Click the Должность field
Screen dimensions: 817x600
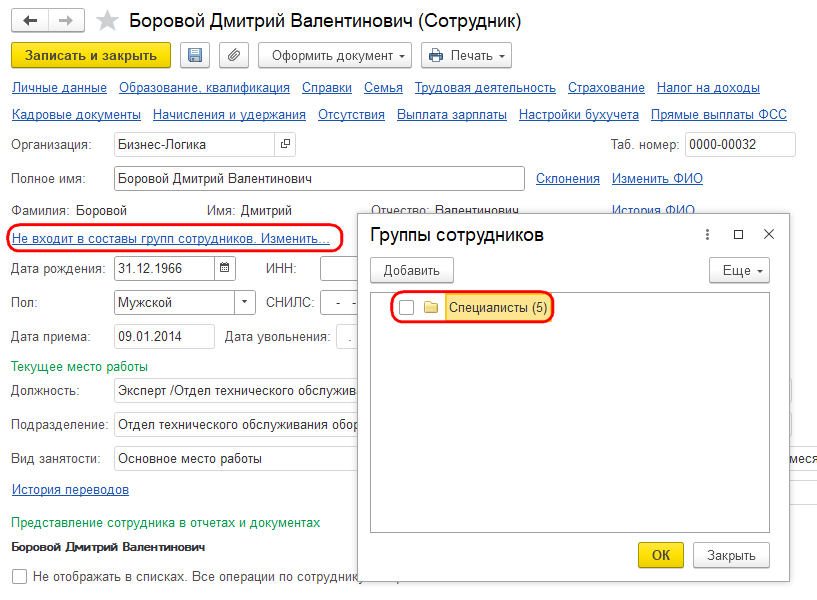(x=236, y=391)
